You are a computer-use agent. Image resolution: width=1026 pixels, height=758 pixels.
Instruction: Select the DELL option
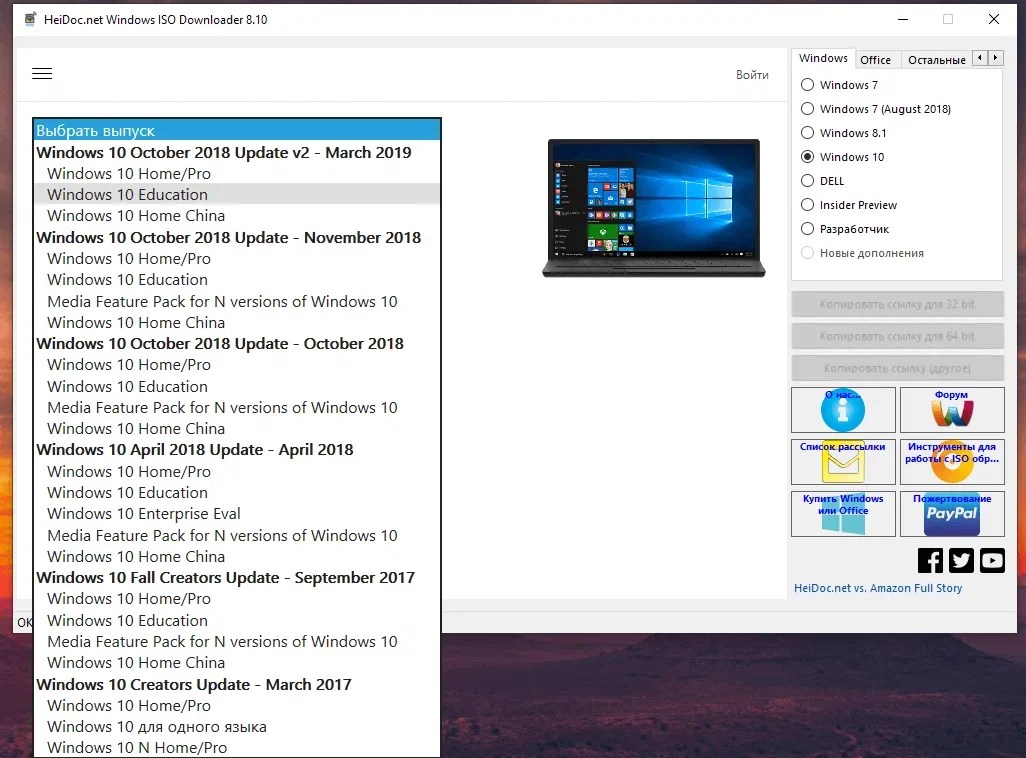806,181
